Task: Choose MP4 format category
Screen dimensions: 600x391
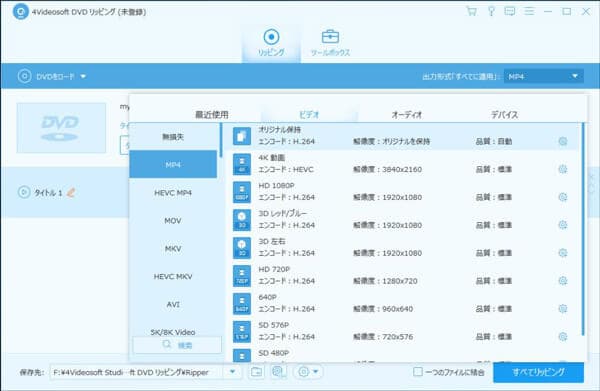Action: click(173, 165)
